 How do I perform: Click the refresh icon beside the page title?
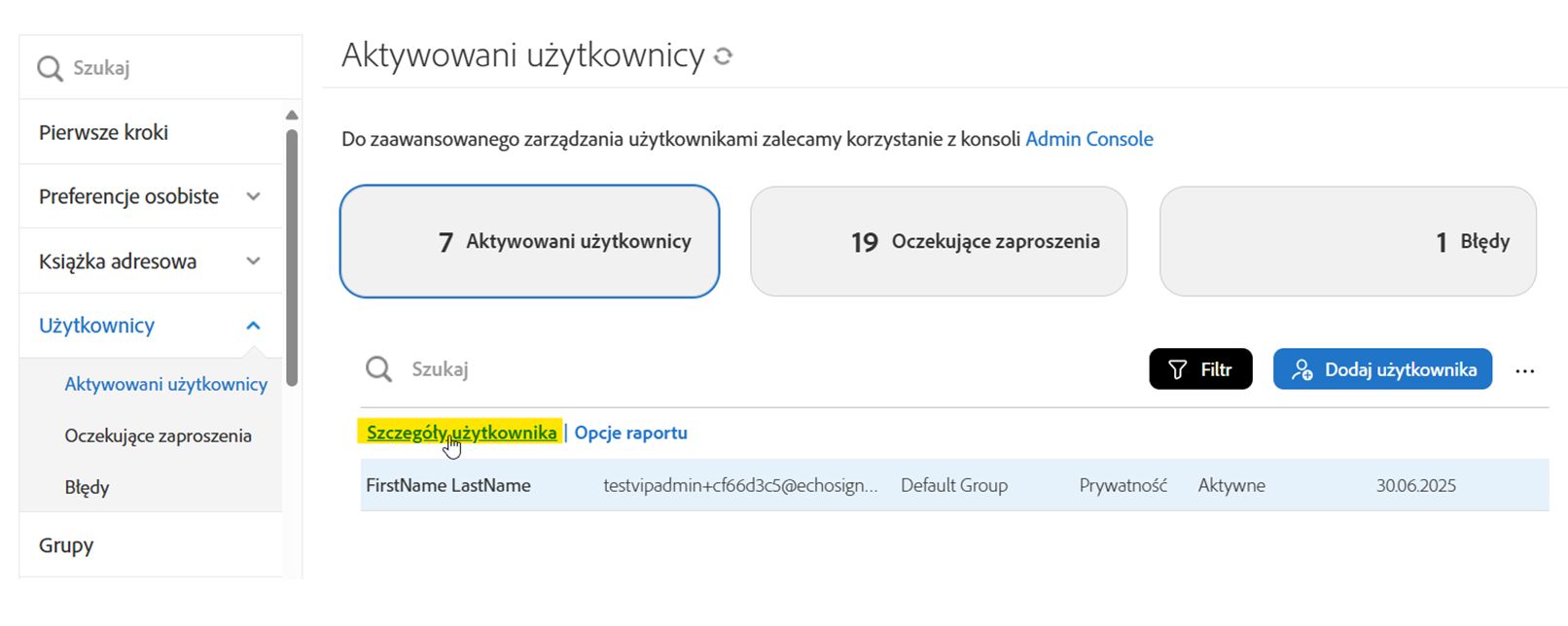723,56
